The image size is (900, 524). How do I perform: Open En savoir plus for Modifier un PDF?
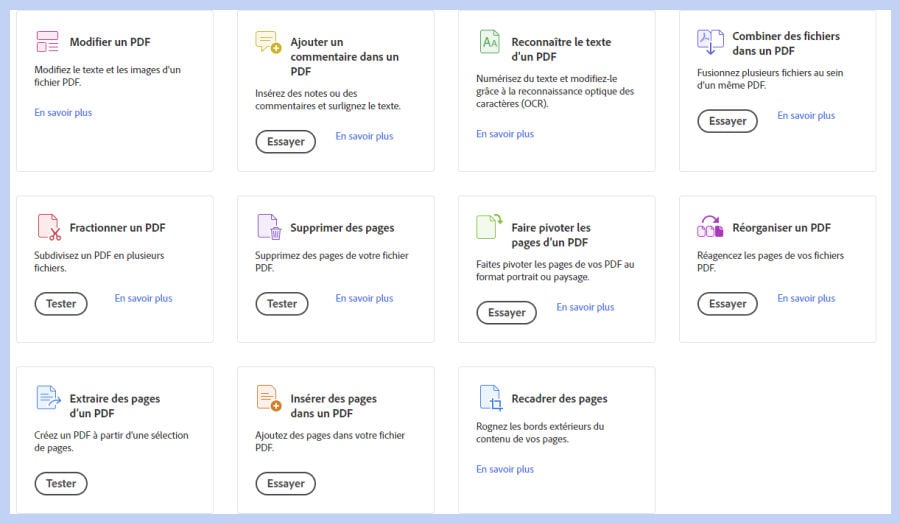pyautogui.click(x=63, y=113)
